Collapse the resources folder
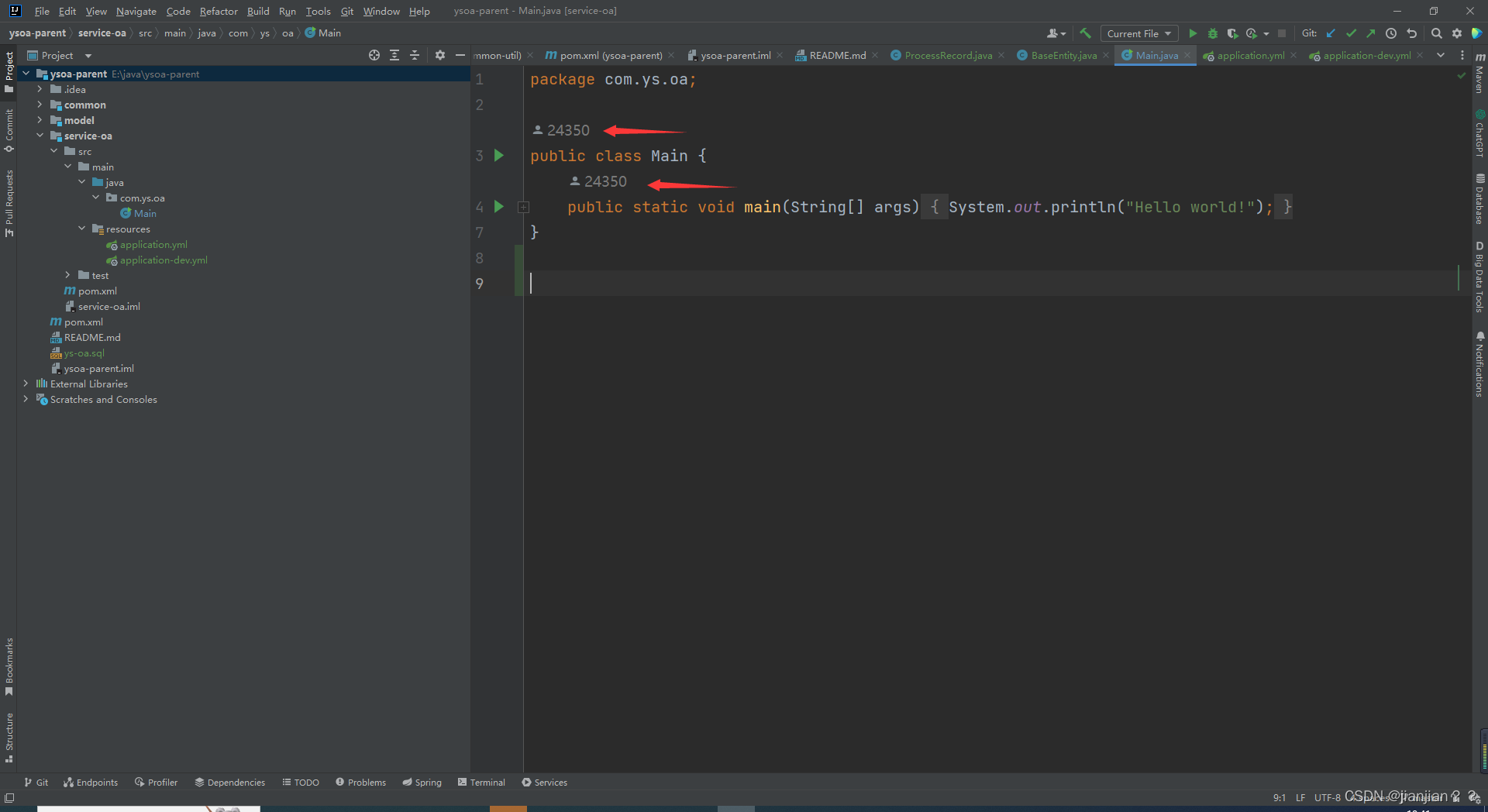The image size is (1488, 812). click(x=81, y=229)
